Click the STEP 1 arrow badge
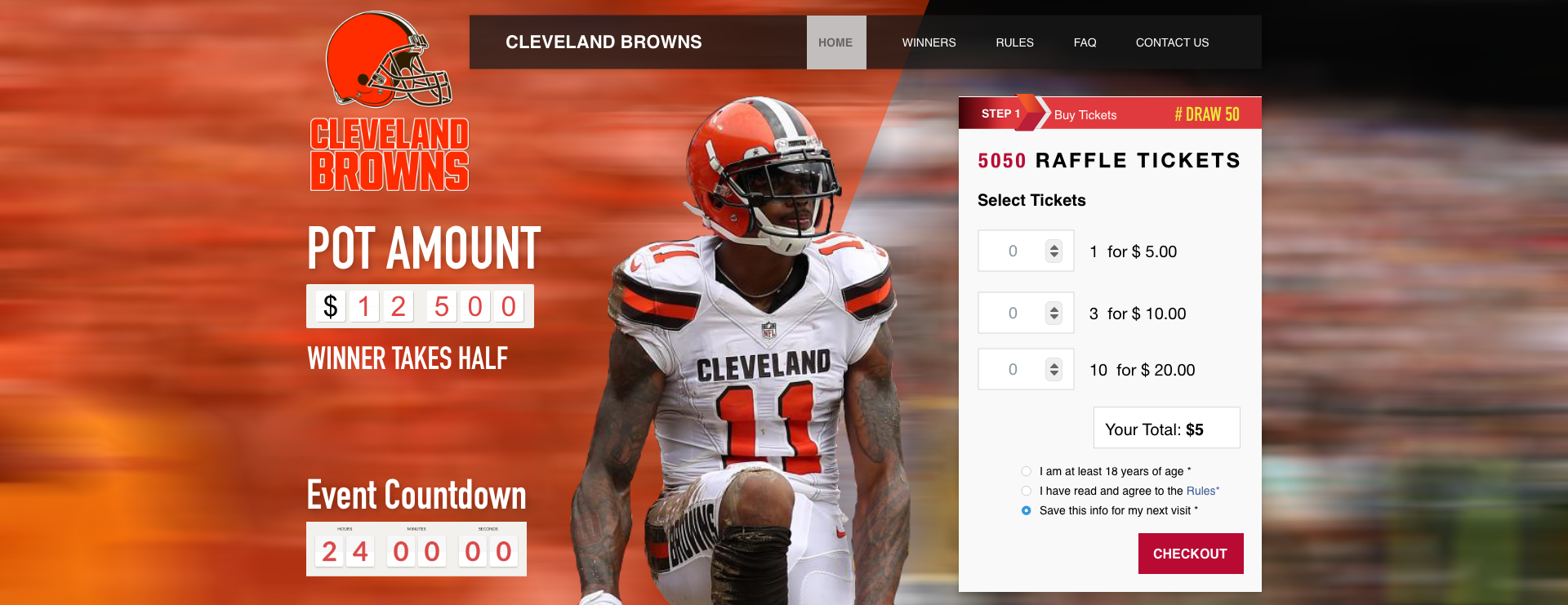 click(1003, 113)
